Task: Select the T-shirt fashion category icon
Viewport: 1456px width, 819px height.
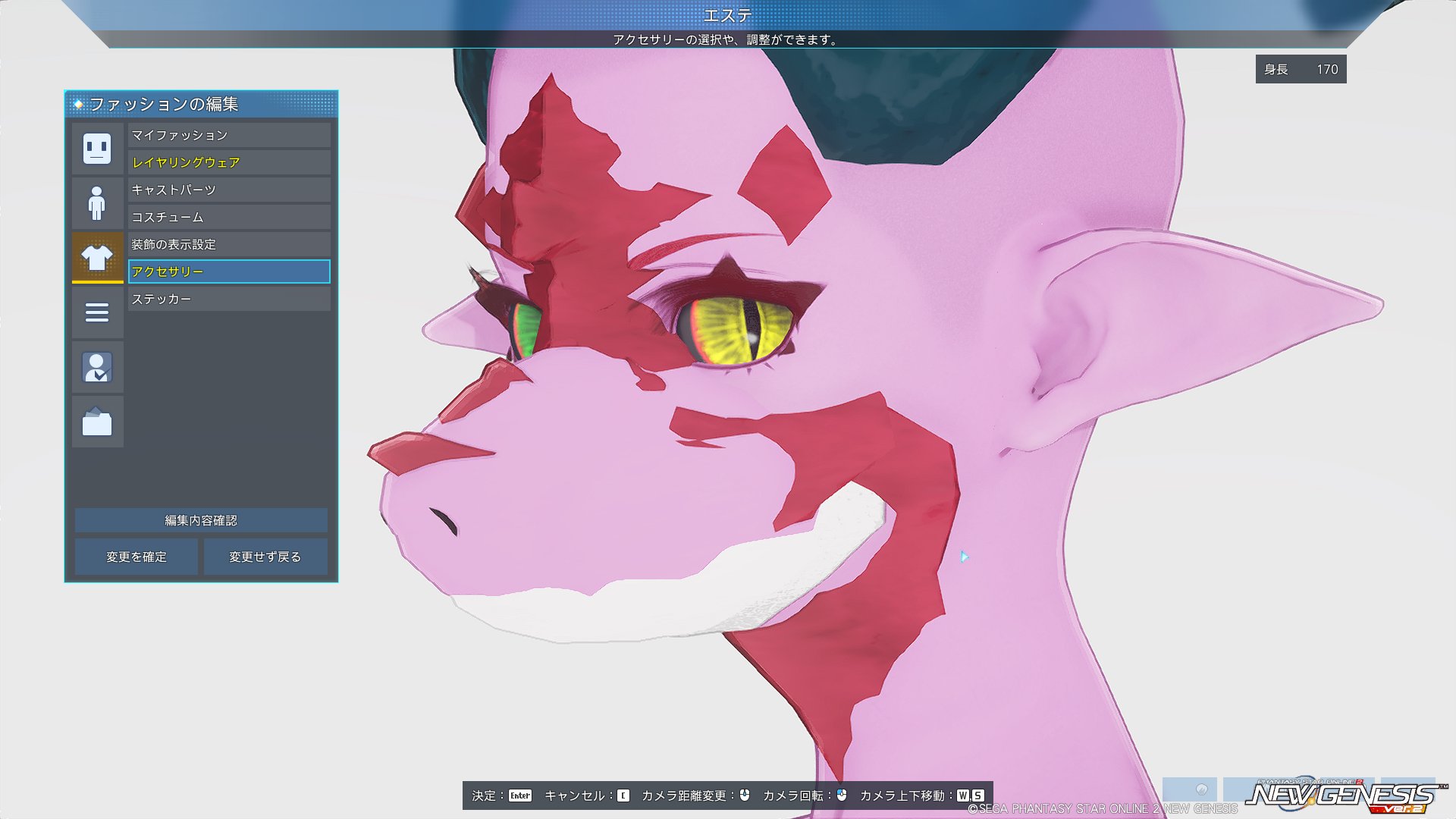Action: pyautogui.click(x=97, y=258)
